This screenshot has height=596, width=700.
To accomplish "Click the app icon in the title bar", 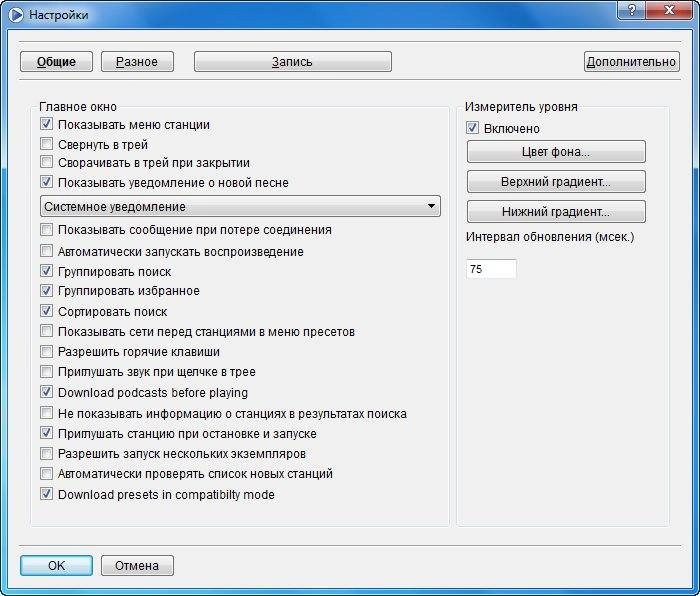I will pos(15,15).
